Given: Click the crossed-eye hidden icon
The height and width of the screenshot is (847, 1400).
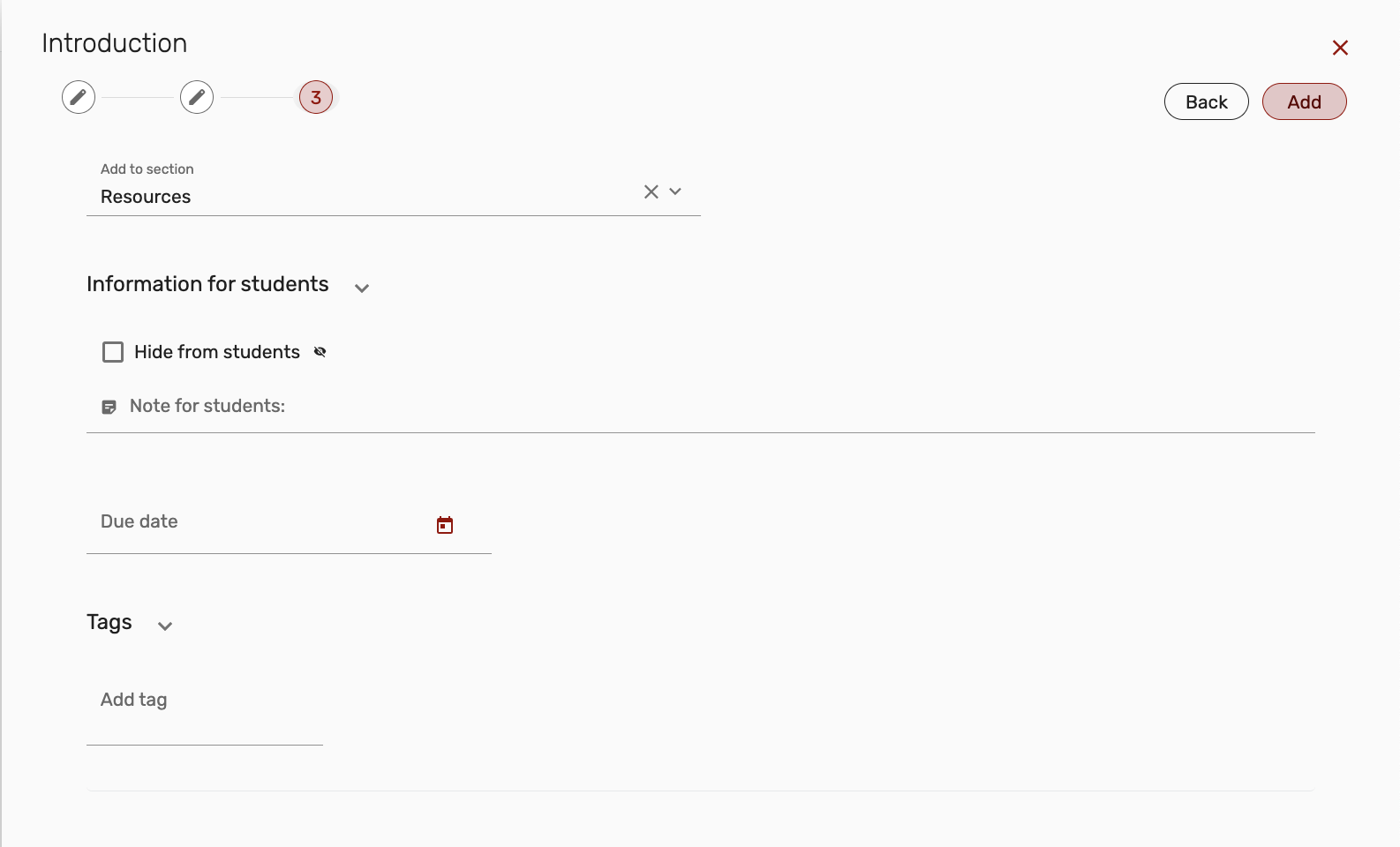Looking at the screenshot, I should click(x=320, y=352).
